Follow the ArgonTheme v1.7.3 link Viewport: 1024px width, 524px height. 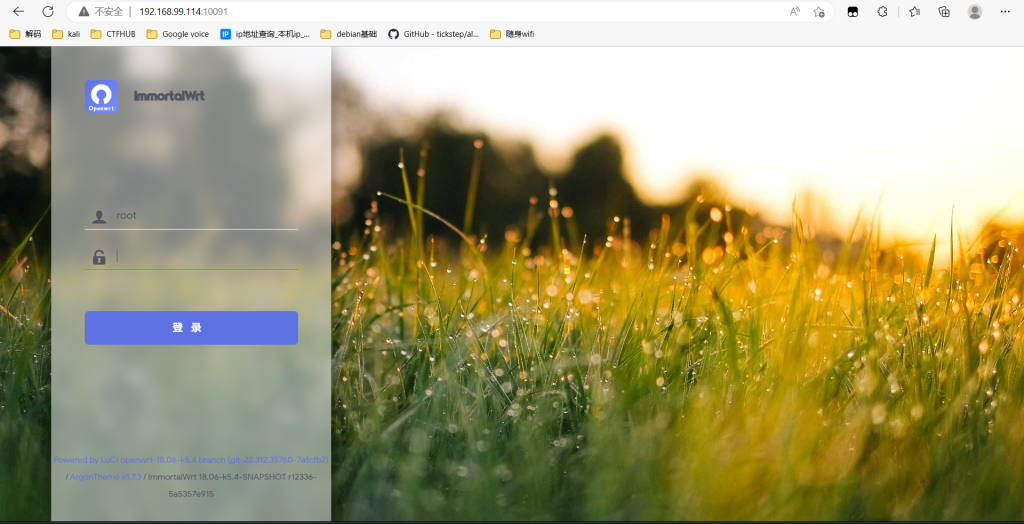(106, 477)
